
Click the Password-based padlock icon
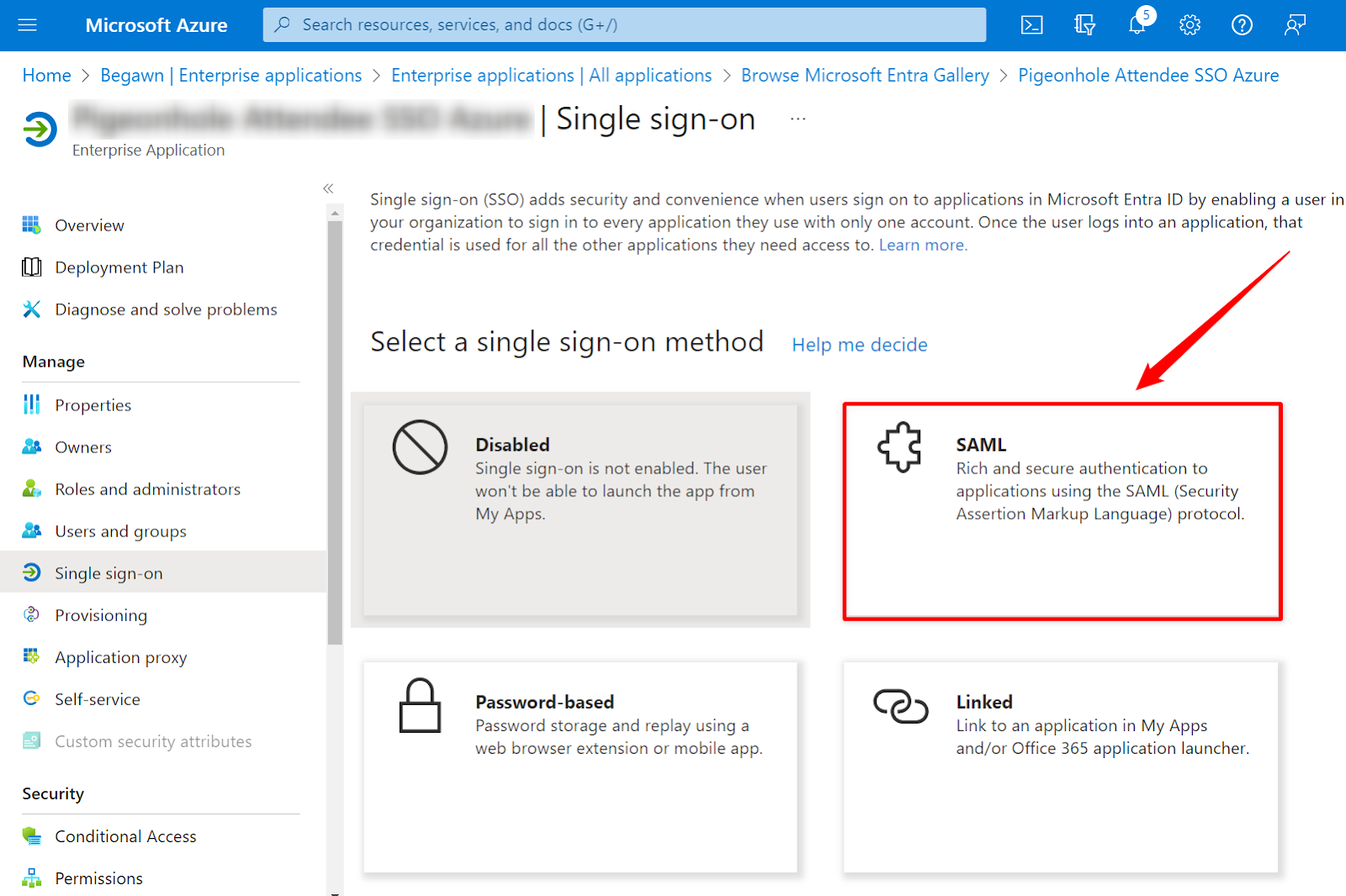[420, 706]
